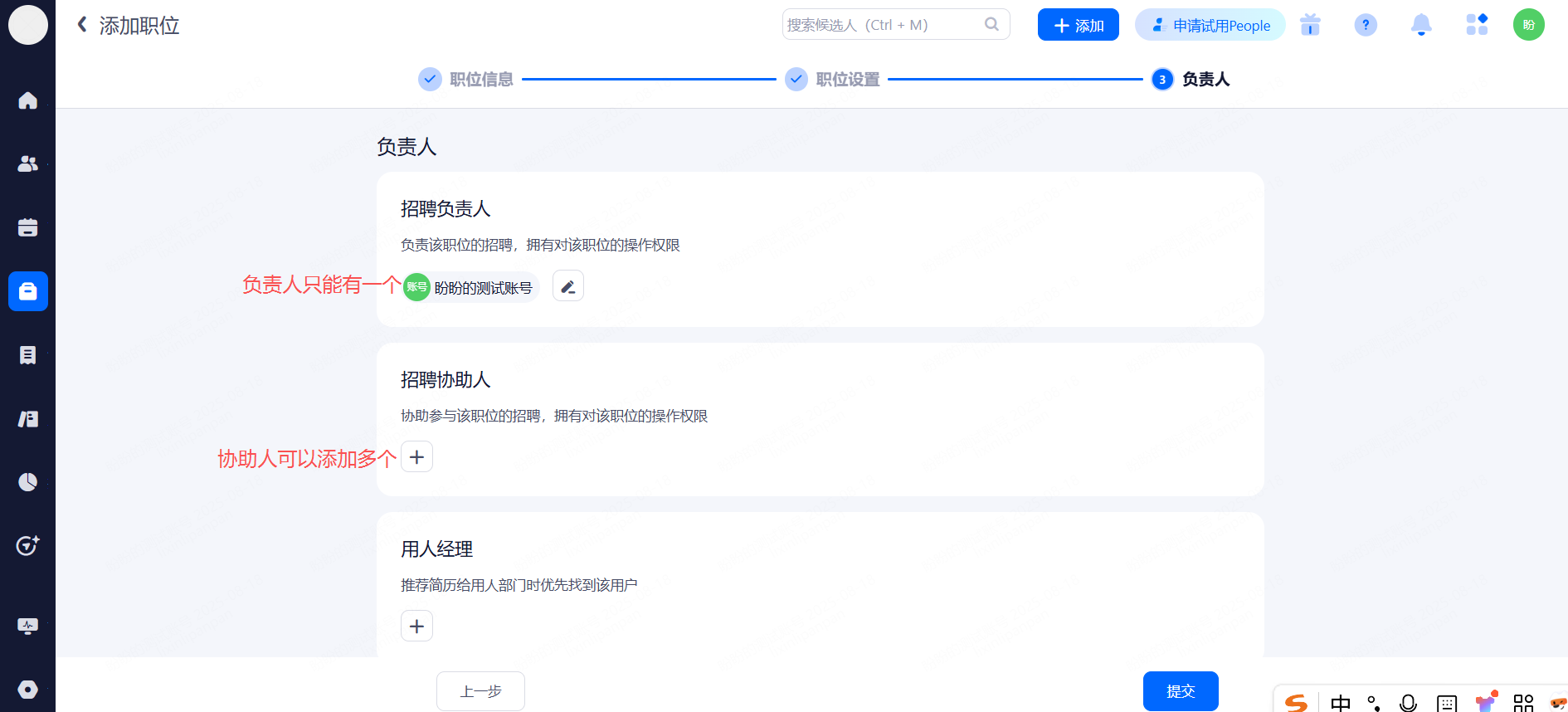Screen dimensions: 1568x712
Task: Add a 招聘协助人 with plus button
Action: coord(416,457)
